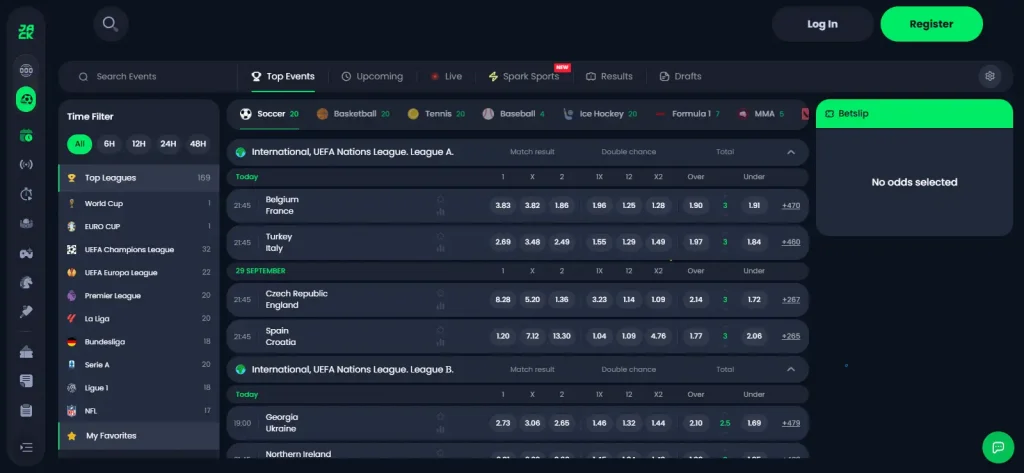Click the Betslip header icon
Viewport: 1024px width, 473px height.
click(829, 114)
